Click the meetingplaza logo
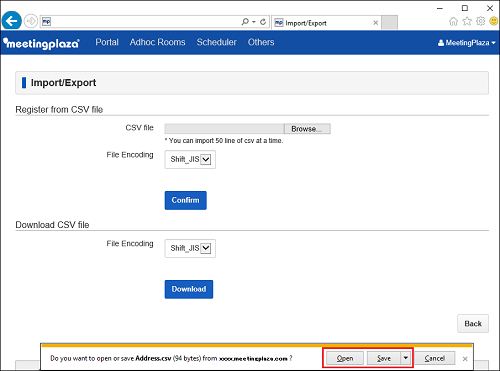500x371 pixels. click(41, 43)
